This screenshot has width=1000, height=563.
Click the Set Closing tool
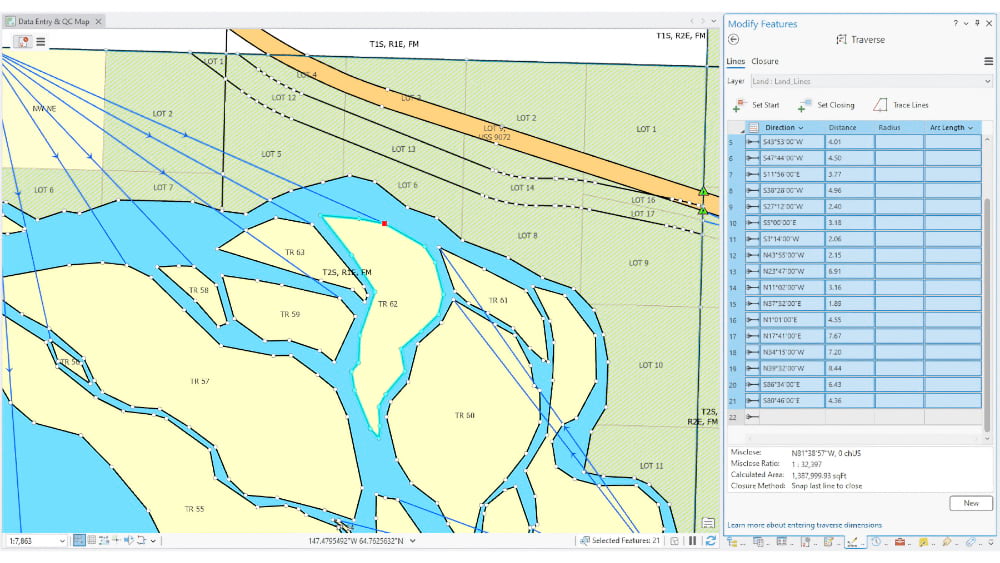coord(827,105)
